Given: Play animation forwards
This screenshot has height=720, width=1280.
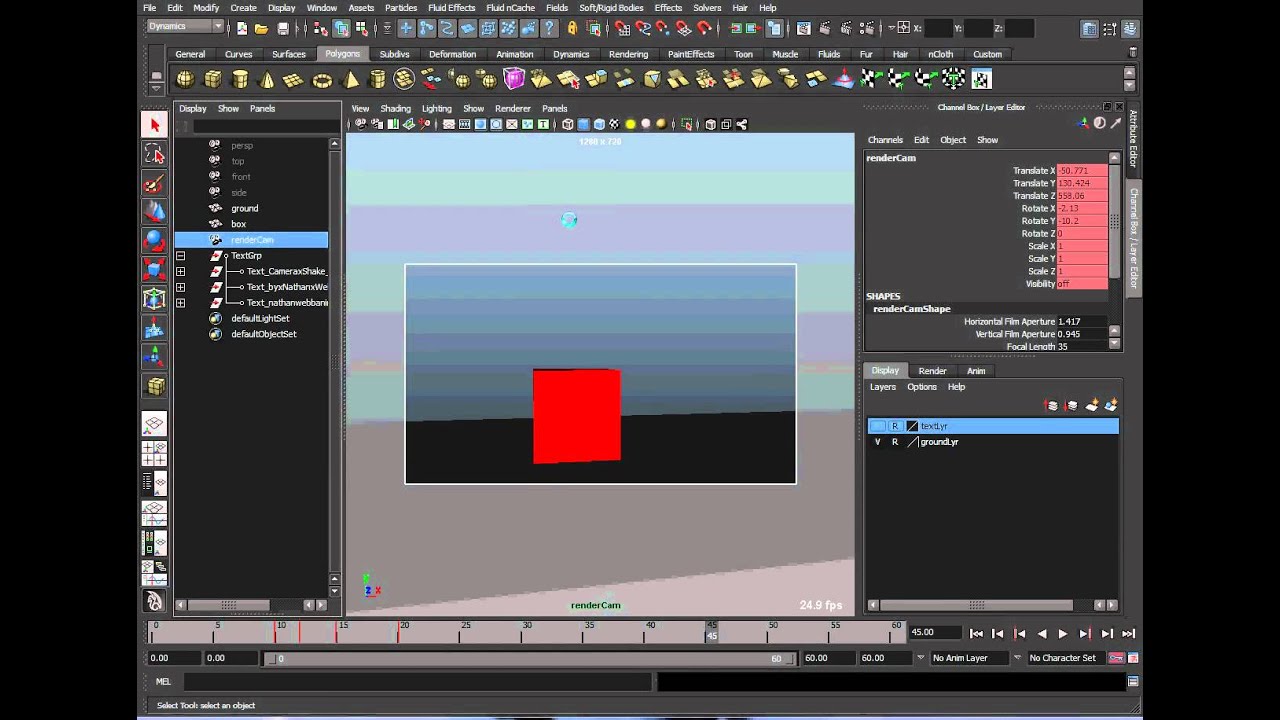Looking at the screenshot, I should (1063, 634).
